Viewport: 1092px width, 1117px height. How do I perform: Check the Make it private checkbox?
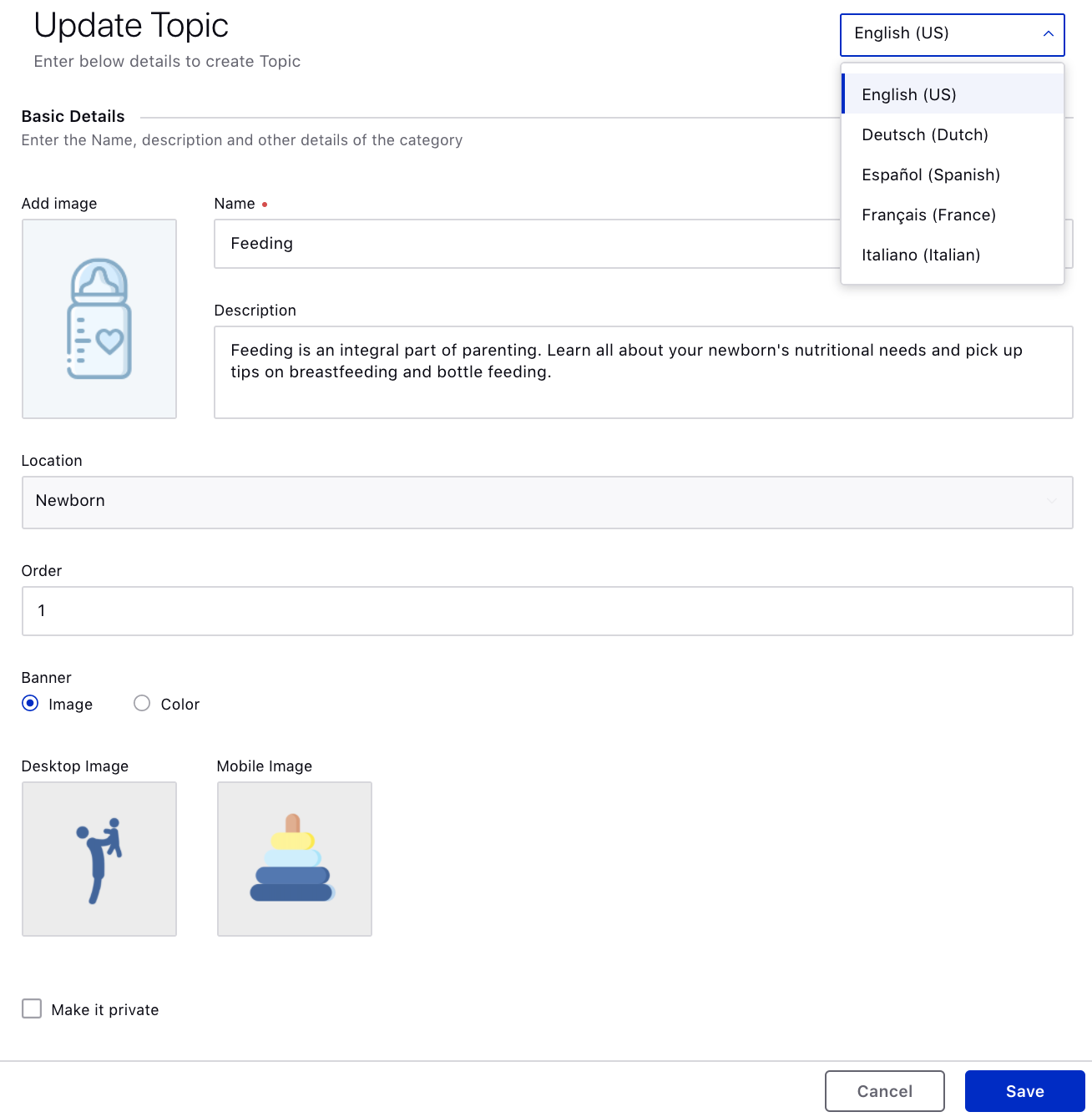(x=32, y=1008)
